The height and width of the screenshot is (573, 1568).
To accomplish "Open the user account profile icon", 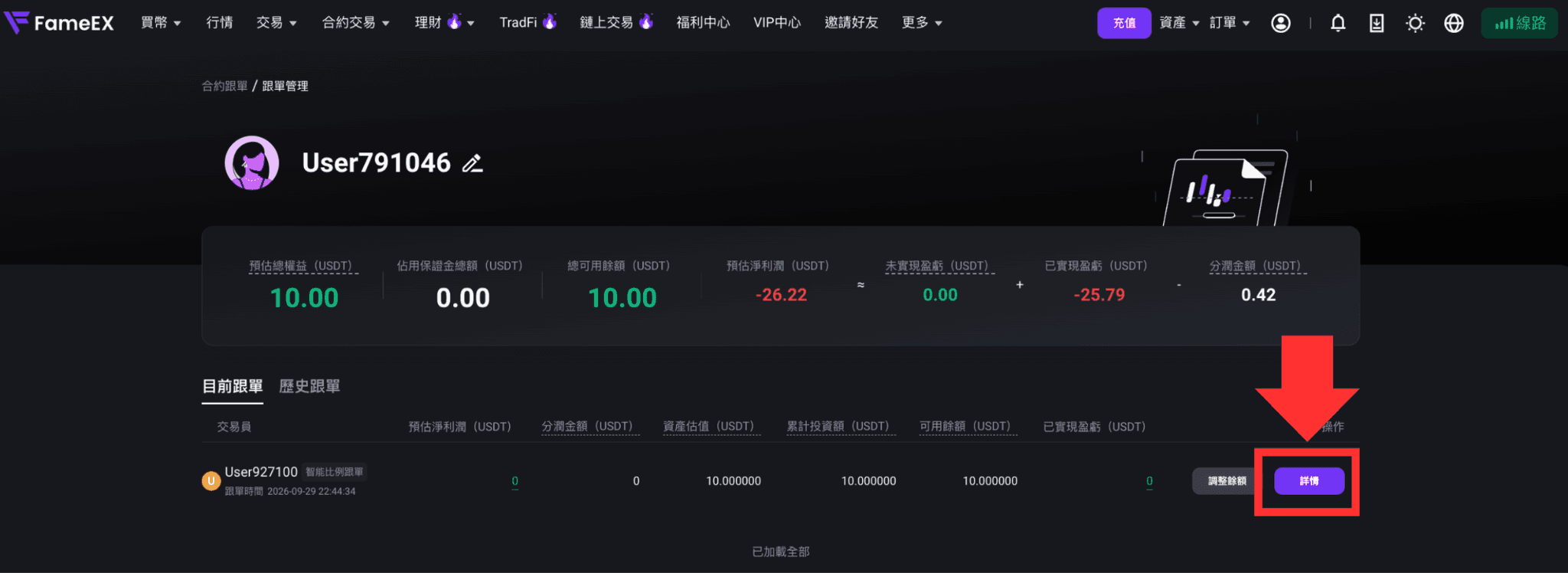I will [x=1281, y=23].
